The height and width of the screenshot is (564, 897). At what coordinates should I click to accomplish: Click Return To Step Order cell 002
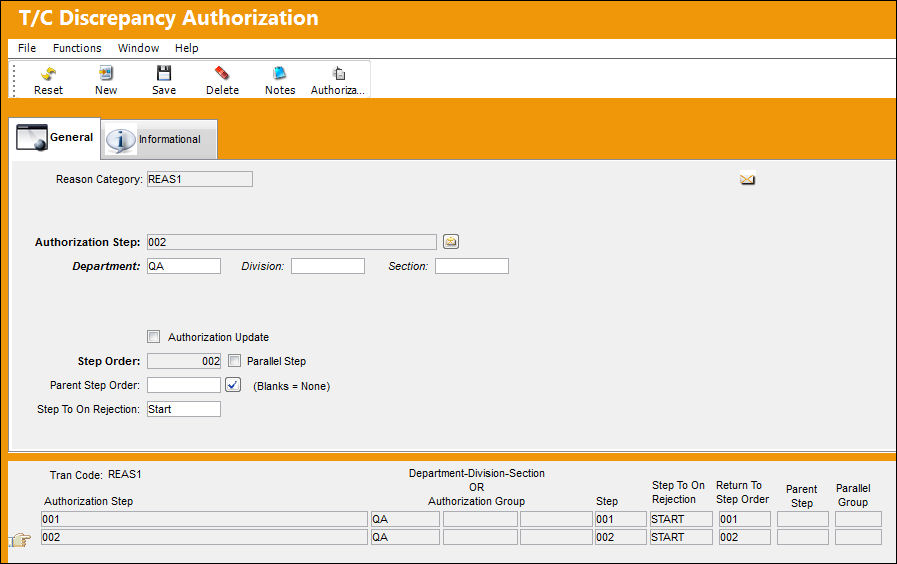coord(745,537)
